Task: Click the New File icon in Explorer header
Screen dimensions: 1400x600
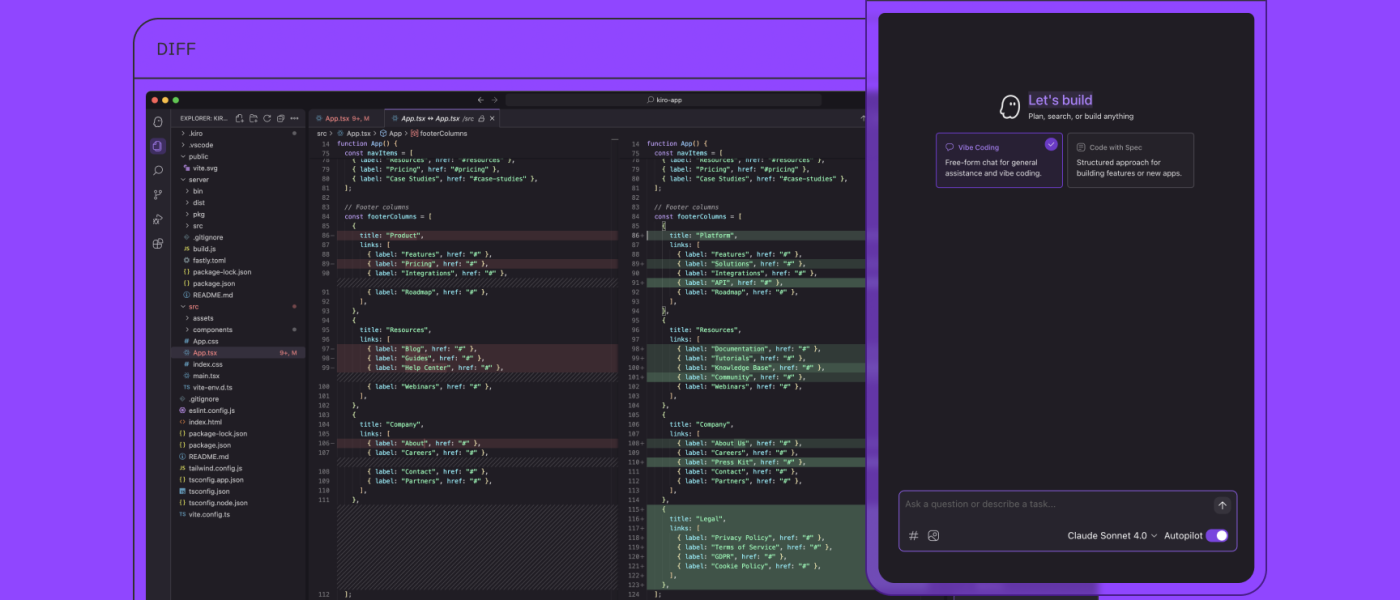Action: coord(240,118)
